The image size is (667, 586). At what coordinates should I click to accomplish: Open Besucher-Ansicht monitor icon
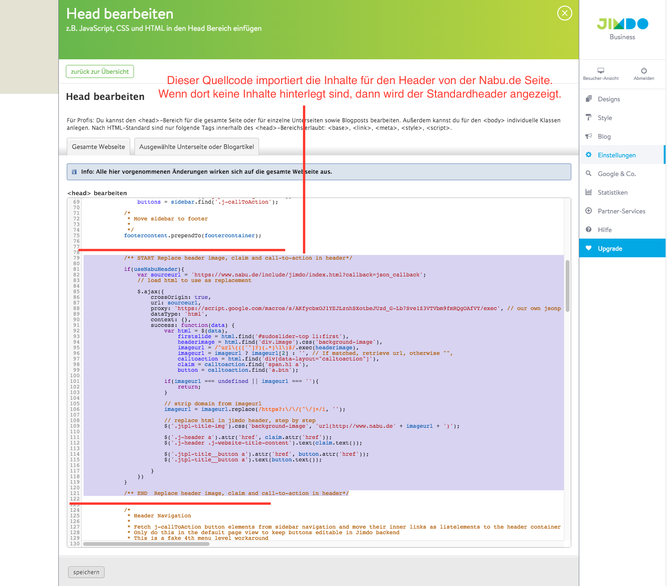(601, 70)
